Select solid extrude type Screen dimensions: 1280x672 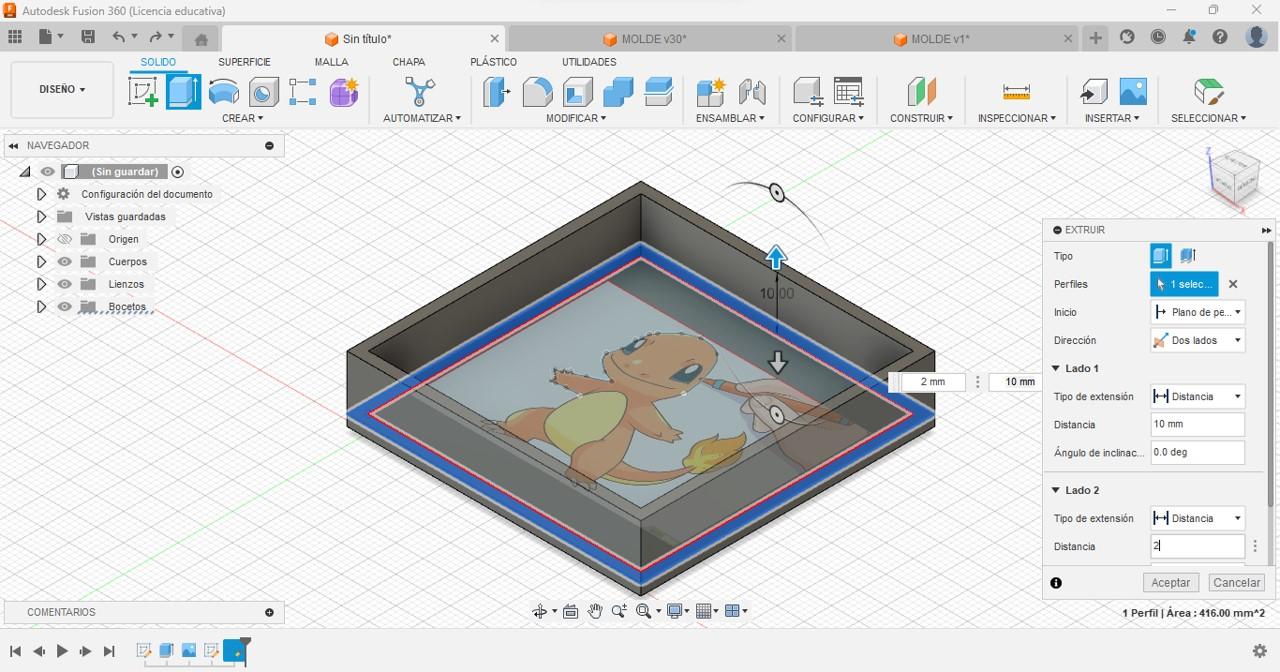(1161, 256)
